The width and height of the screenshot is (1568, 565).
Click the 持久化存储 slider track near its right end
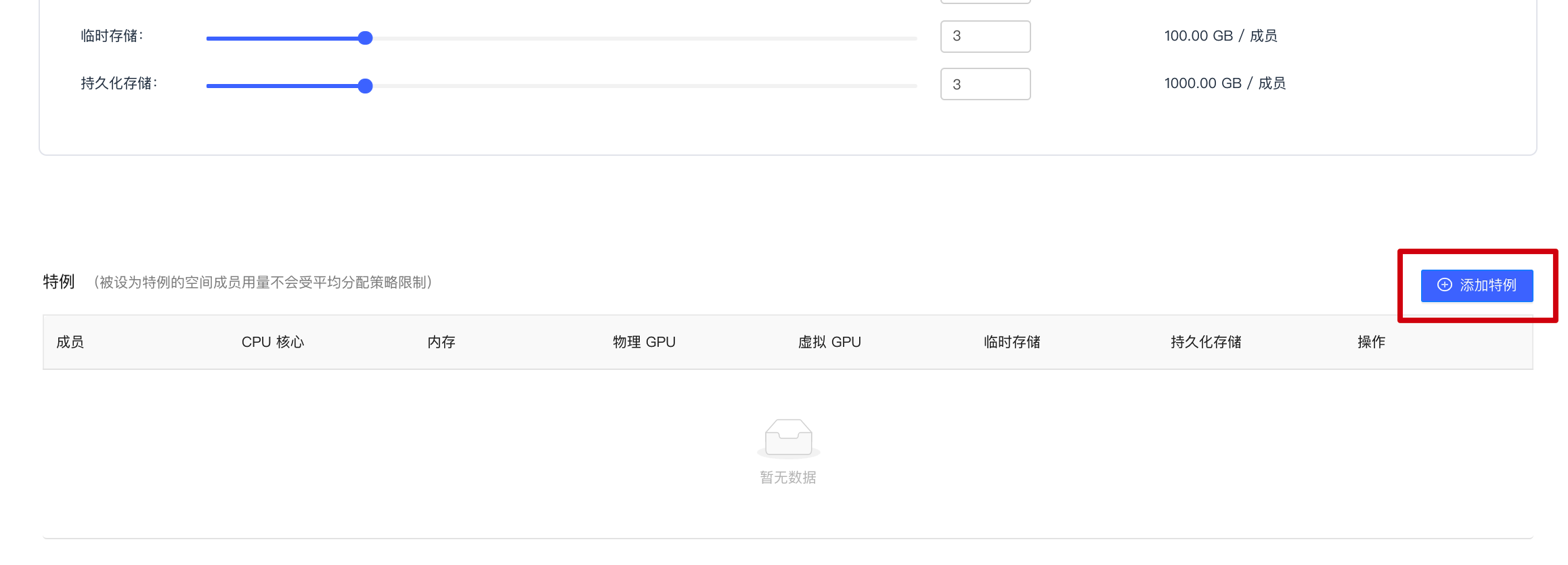[900, 86]
